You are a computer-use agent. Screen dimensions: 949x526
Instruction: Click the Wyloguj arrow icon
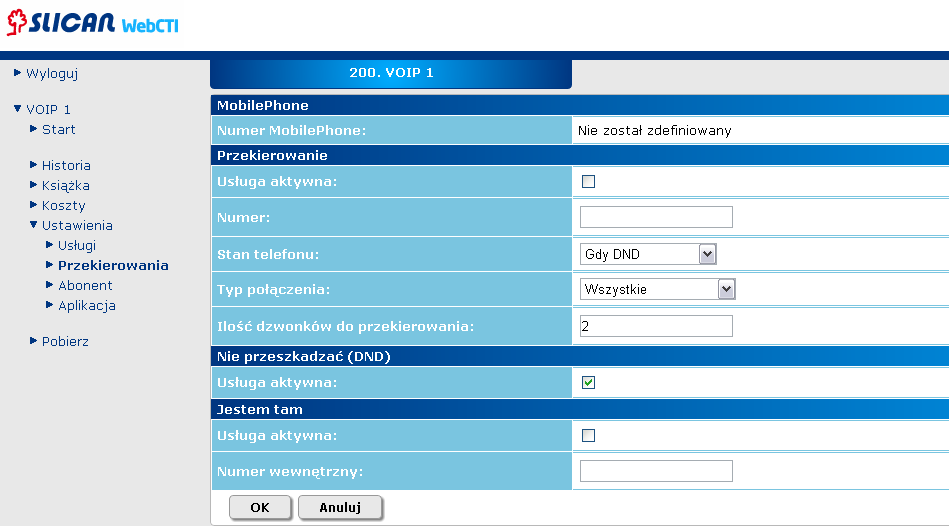pyautogui.click(x=18, y=73)
